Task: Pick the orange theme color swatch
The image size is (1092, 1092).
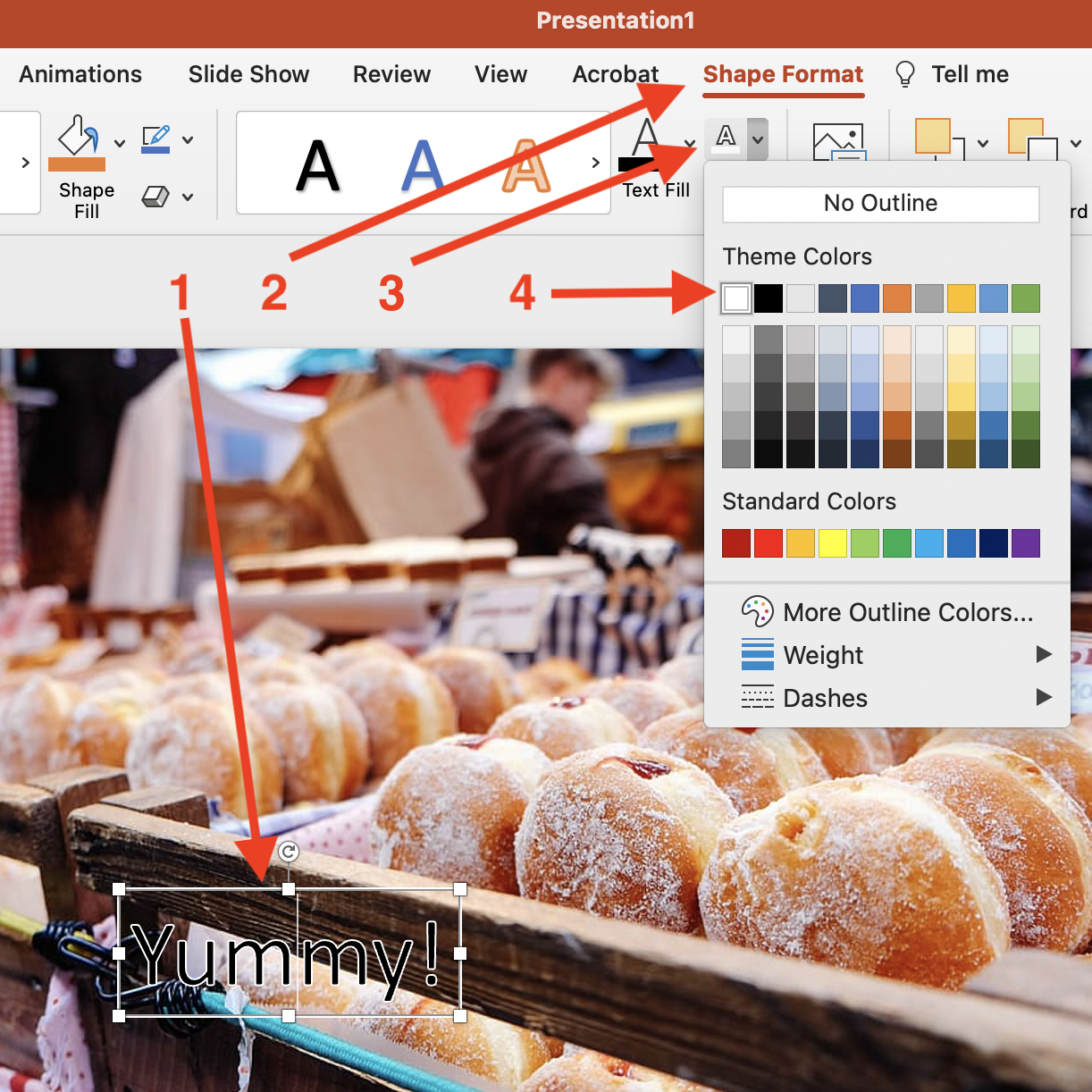Action: click(x=897, y=298)
